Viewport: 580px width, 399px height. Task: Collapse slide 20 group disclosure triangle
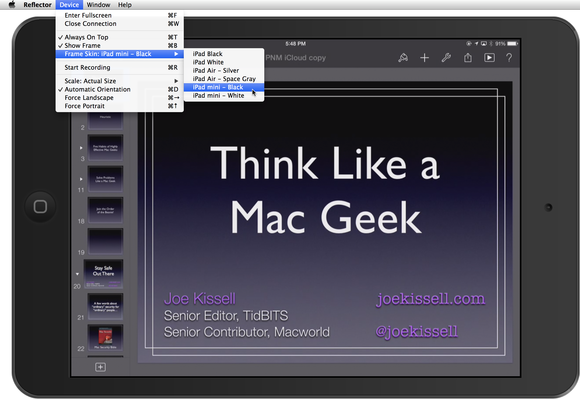(x=77, y=274)
